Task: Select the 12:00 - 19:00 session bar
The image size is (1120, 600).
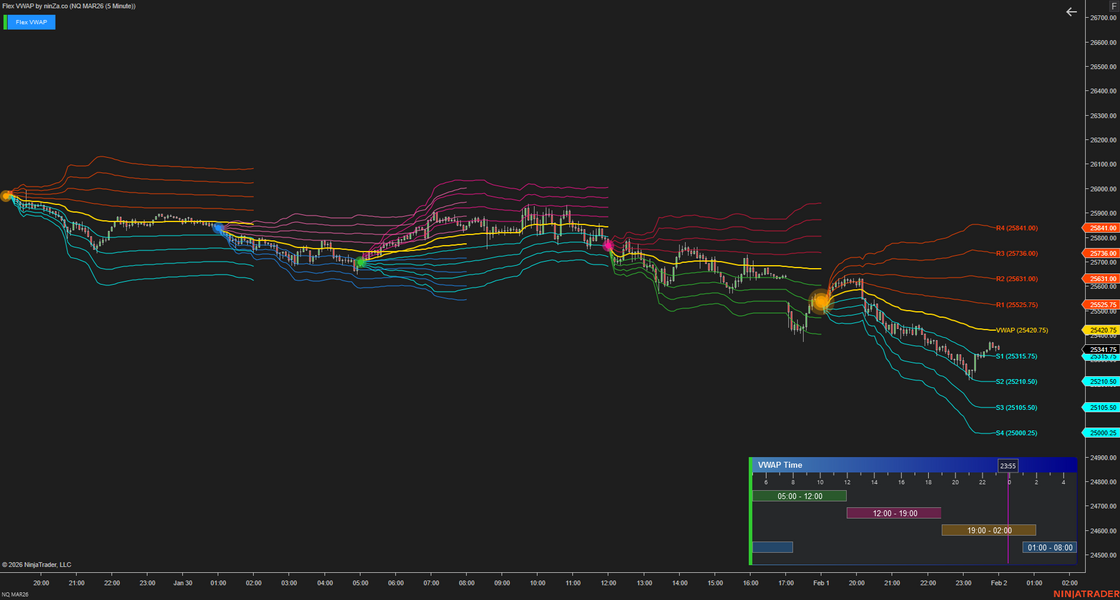Action: tap(894, 513)
